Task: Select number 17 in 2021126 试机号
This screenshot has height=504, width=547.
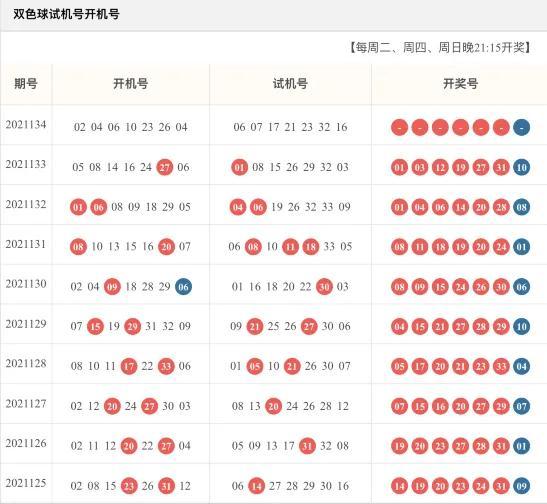Action: tap(289, 446)
